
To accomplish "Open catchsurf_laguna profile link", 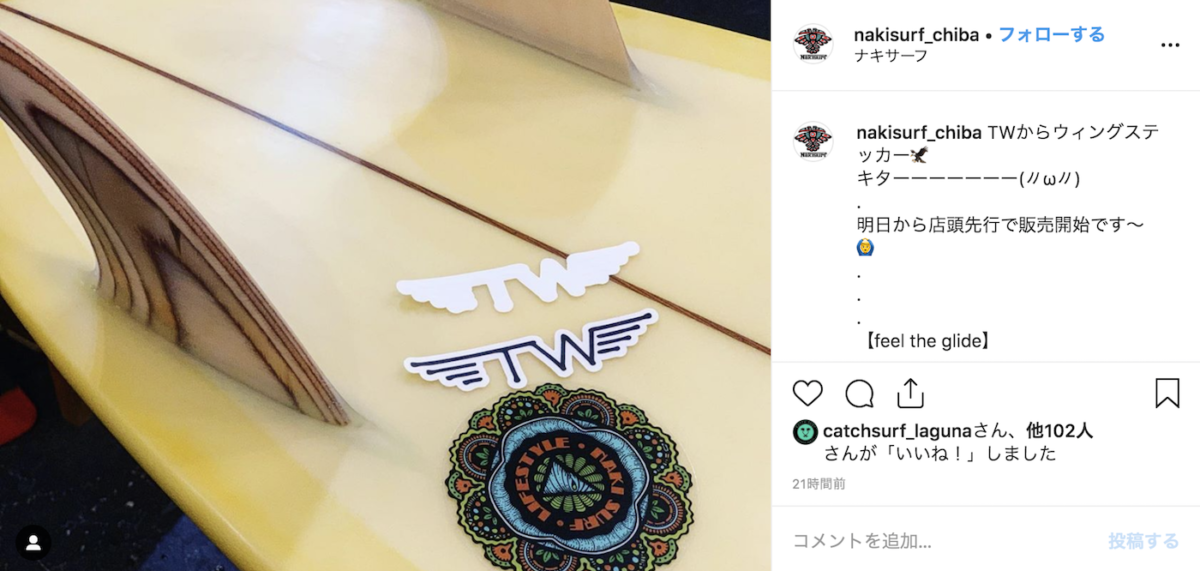I will (x=896, y=431).
